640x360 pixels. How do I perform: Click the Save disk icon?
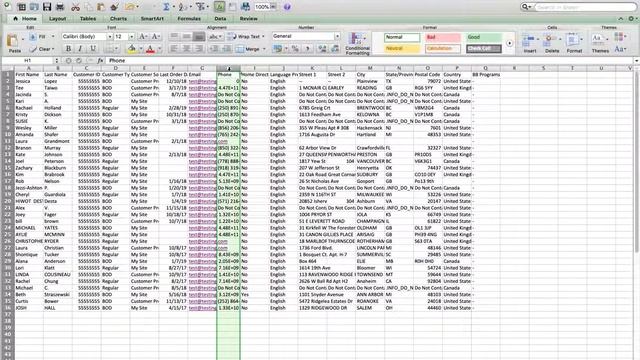[47, 7]
